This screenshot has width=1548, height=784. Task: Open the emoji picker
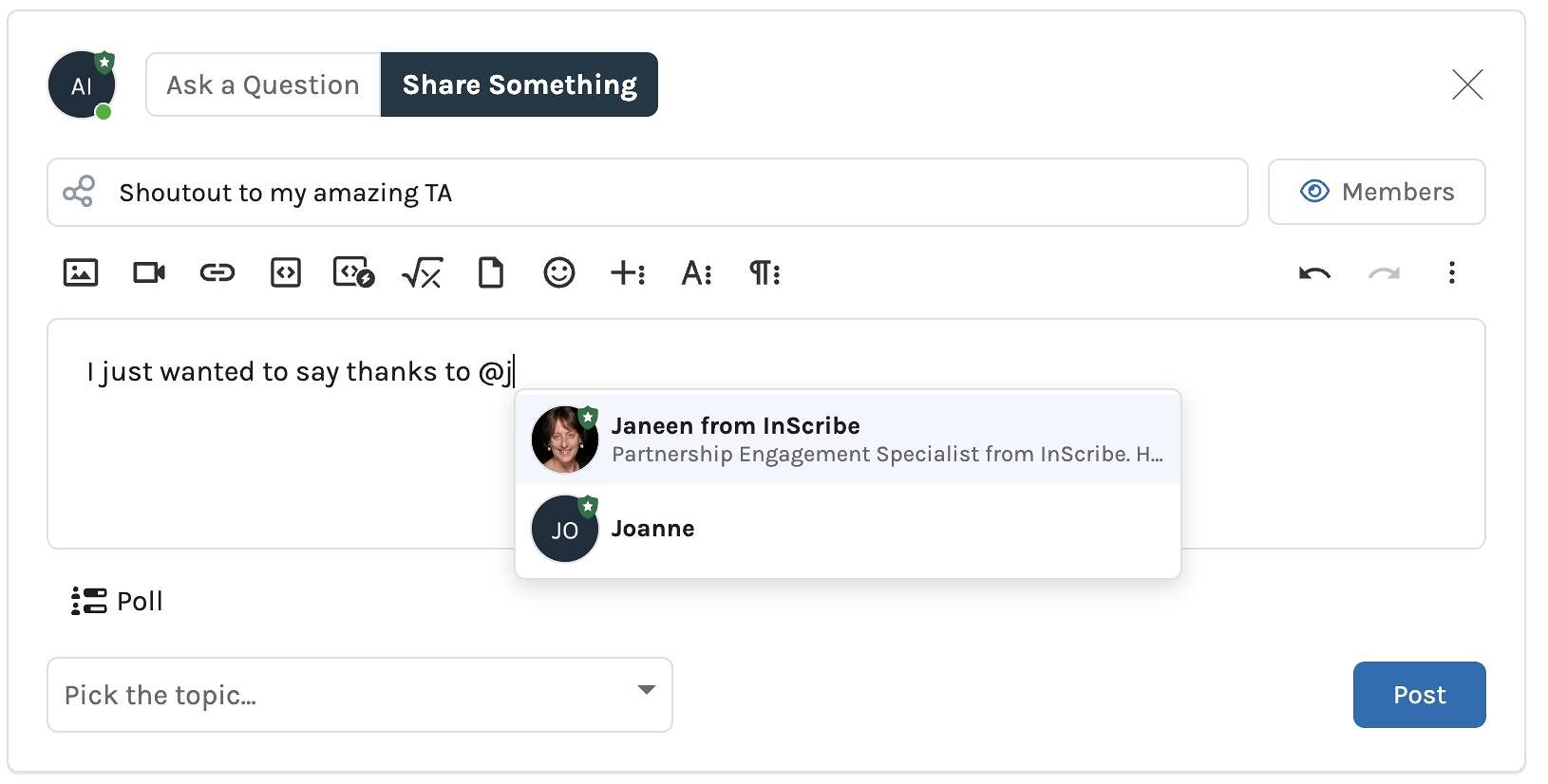[x=559, y=273]
